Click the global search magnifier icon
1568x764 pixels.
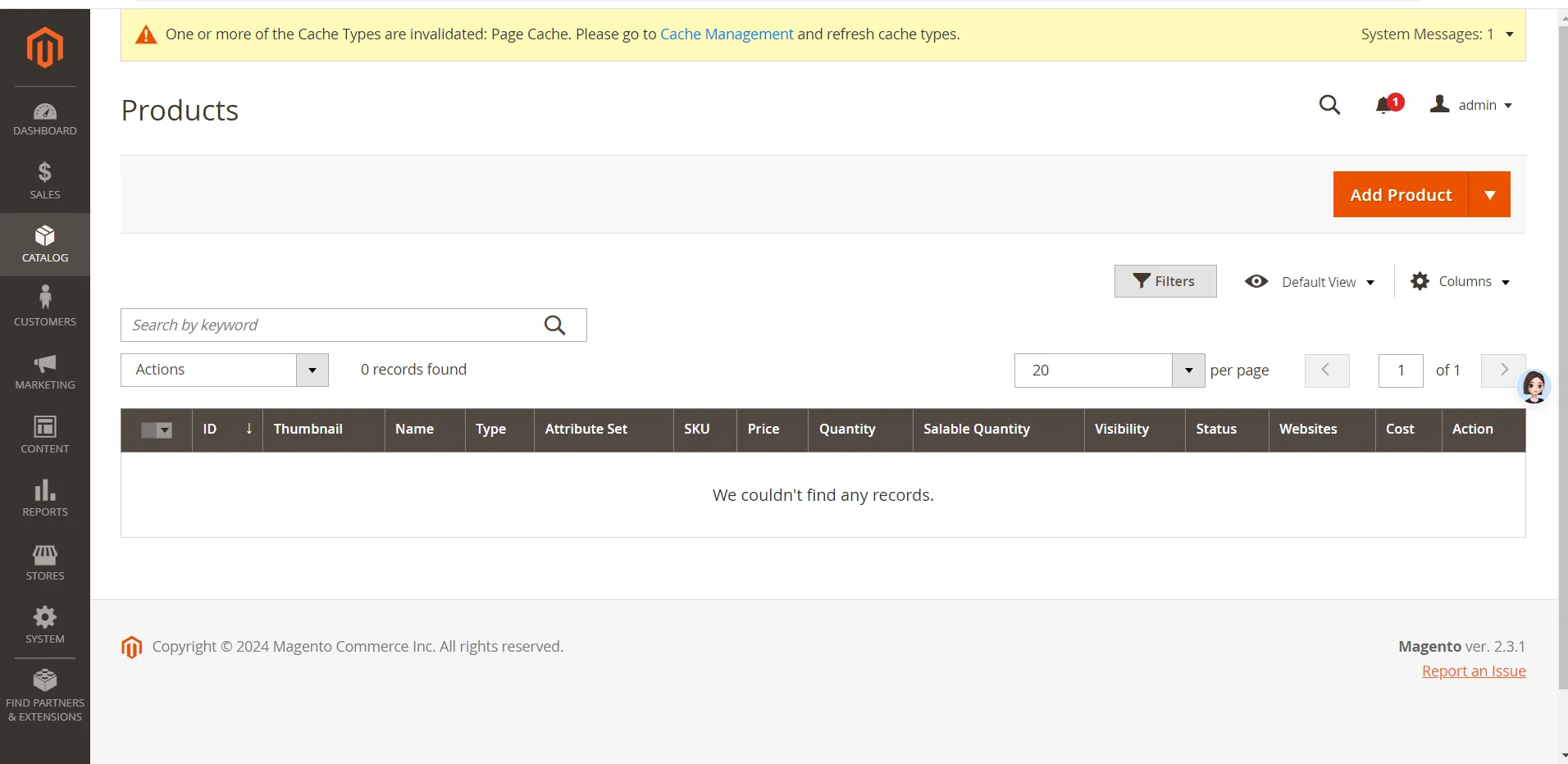[x=1329, y=105]
